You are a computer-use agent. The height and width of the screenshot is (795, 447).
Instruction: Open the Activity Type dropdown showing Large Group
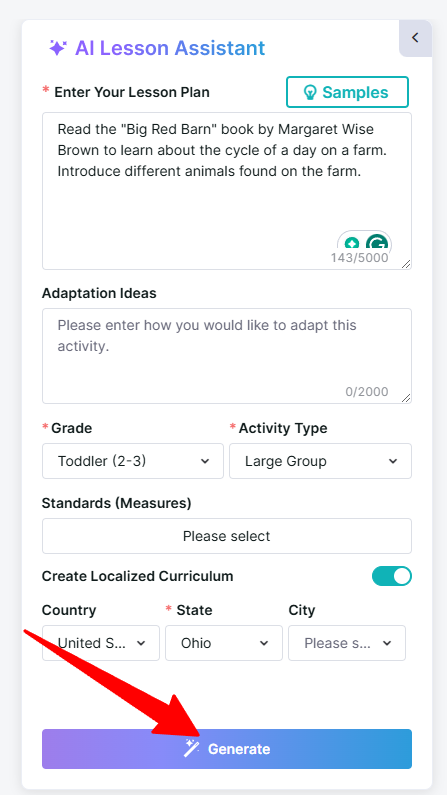click(x=320, y=461)
